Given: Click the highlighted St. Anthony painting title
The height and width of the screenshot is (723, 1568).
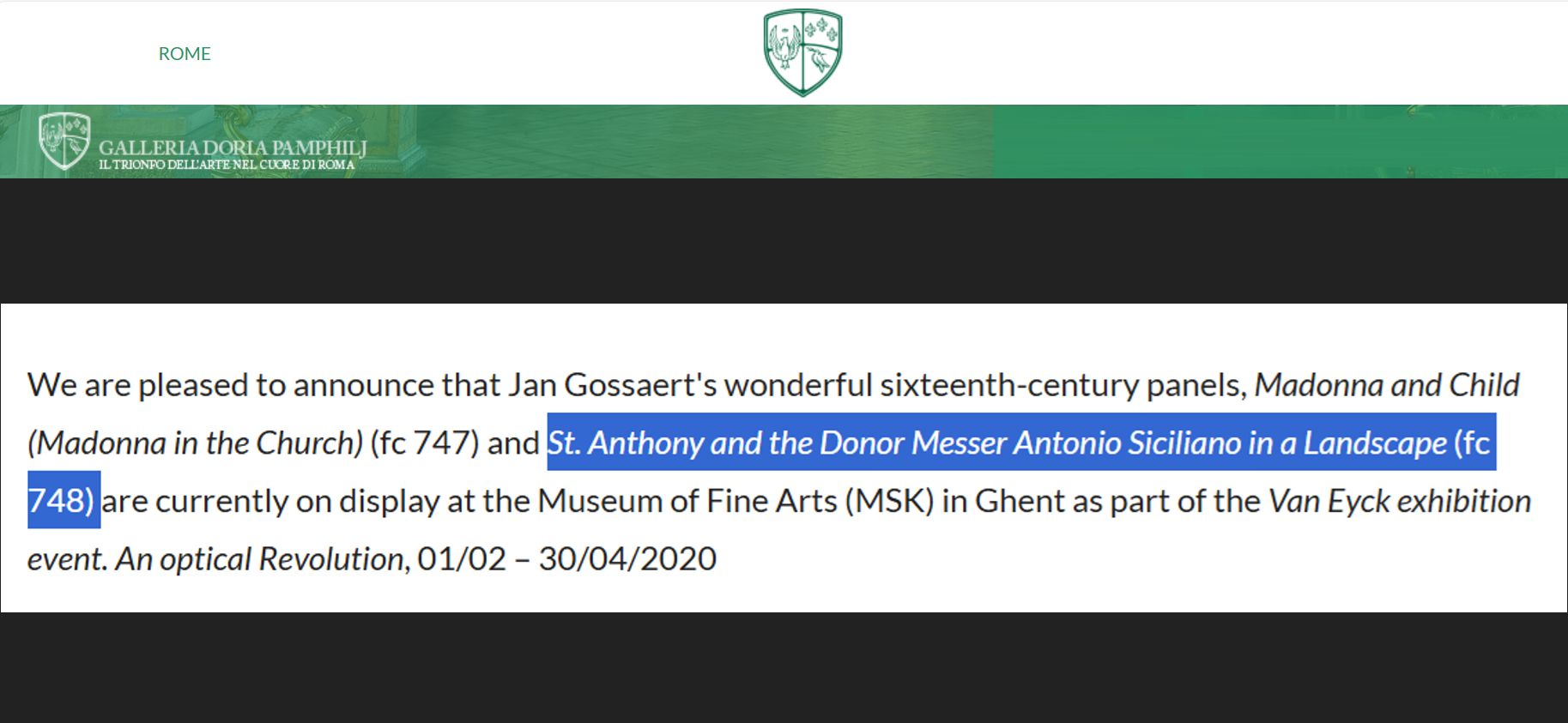Looking at the screenshot, I should pos(997,443).
